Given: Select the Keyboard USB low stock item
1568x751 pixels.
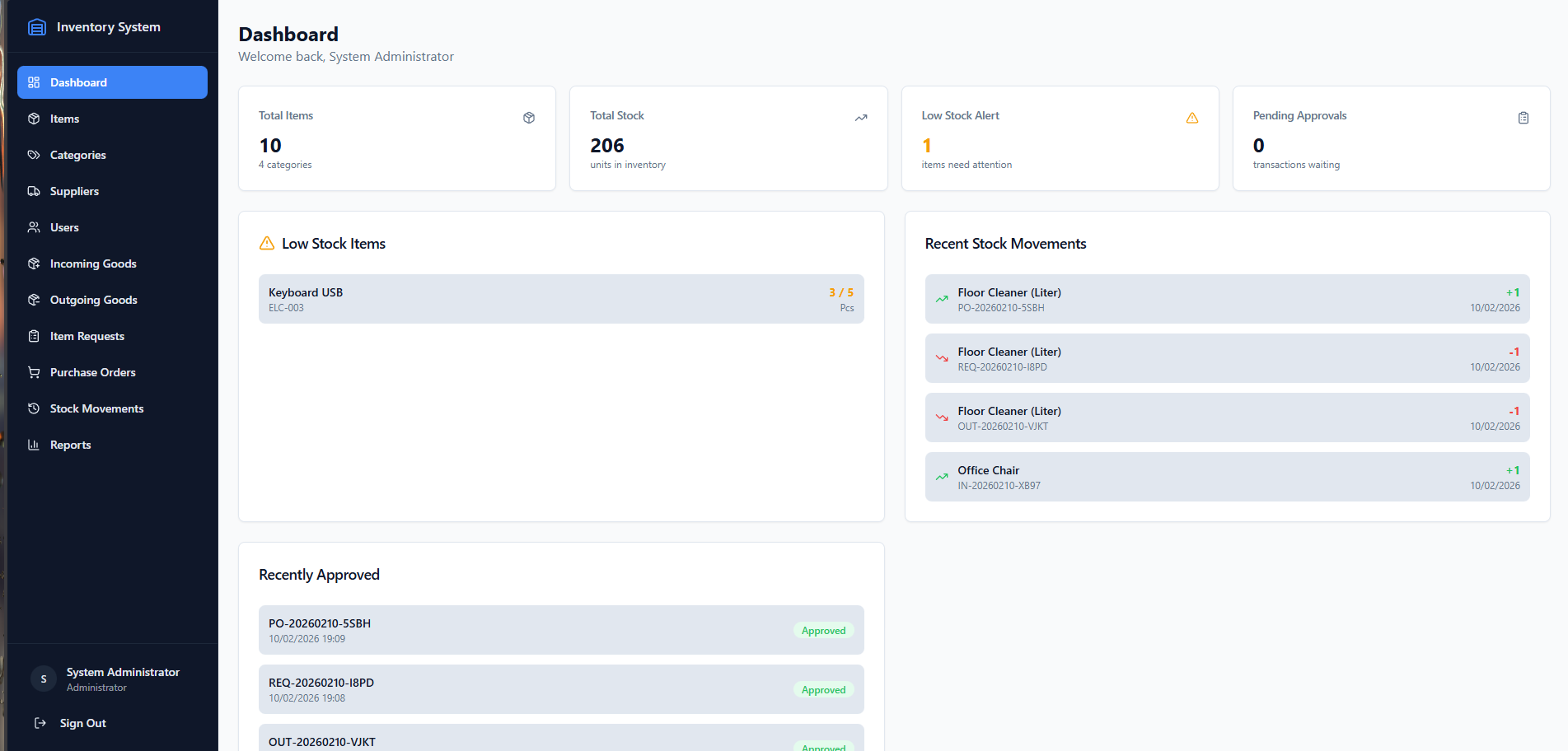Looking at the screenshot, I should [x=561, y=299].
